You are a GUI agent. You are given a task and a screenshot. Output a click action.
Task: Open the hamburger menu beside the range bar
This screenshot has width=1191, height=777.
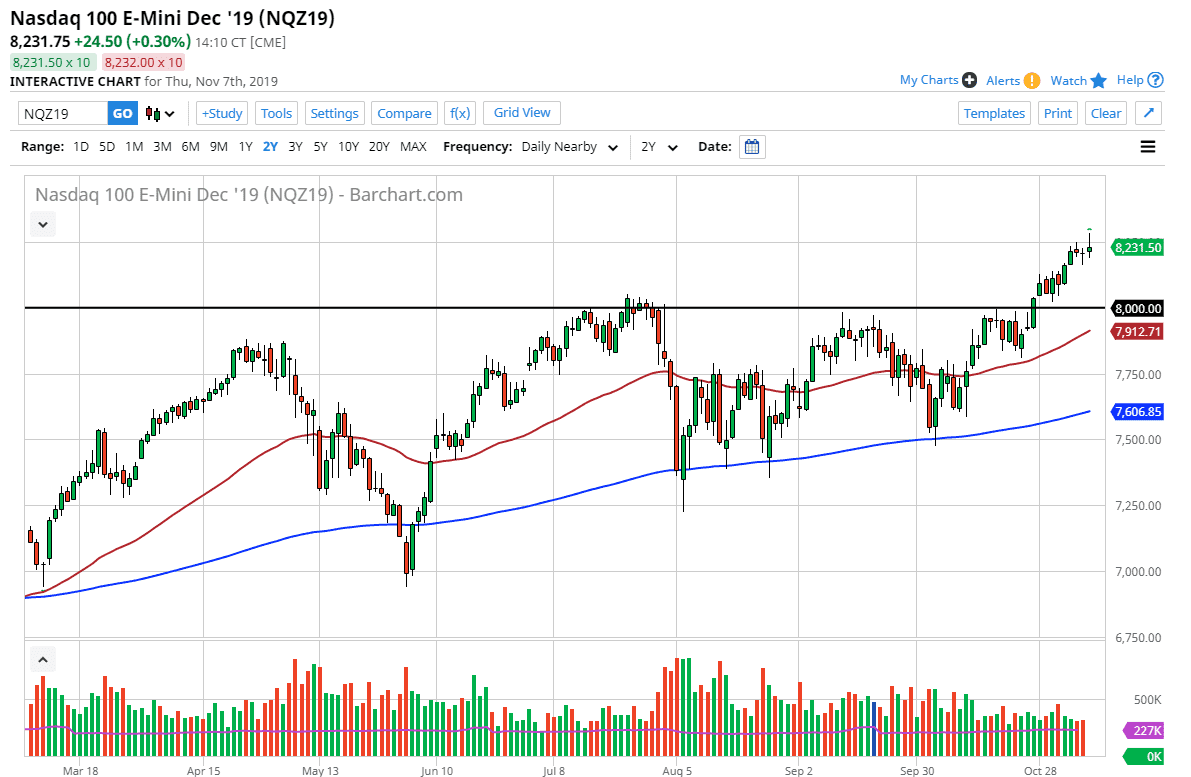click(1148, 146)
